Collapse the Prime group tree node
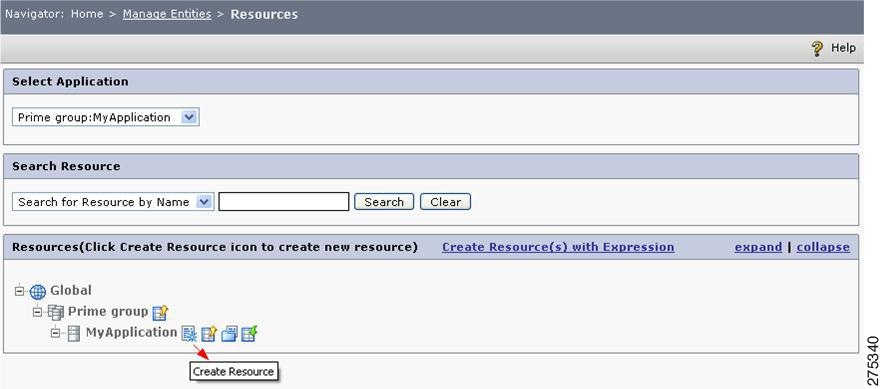The image size is (881, 389). [x=38, y=312]
